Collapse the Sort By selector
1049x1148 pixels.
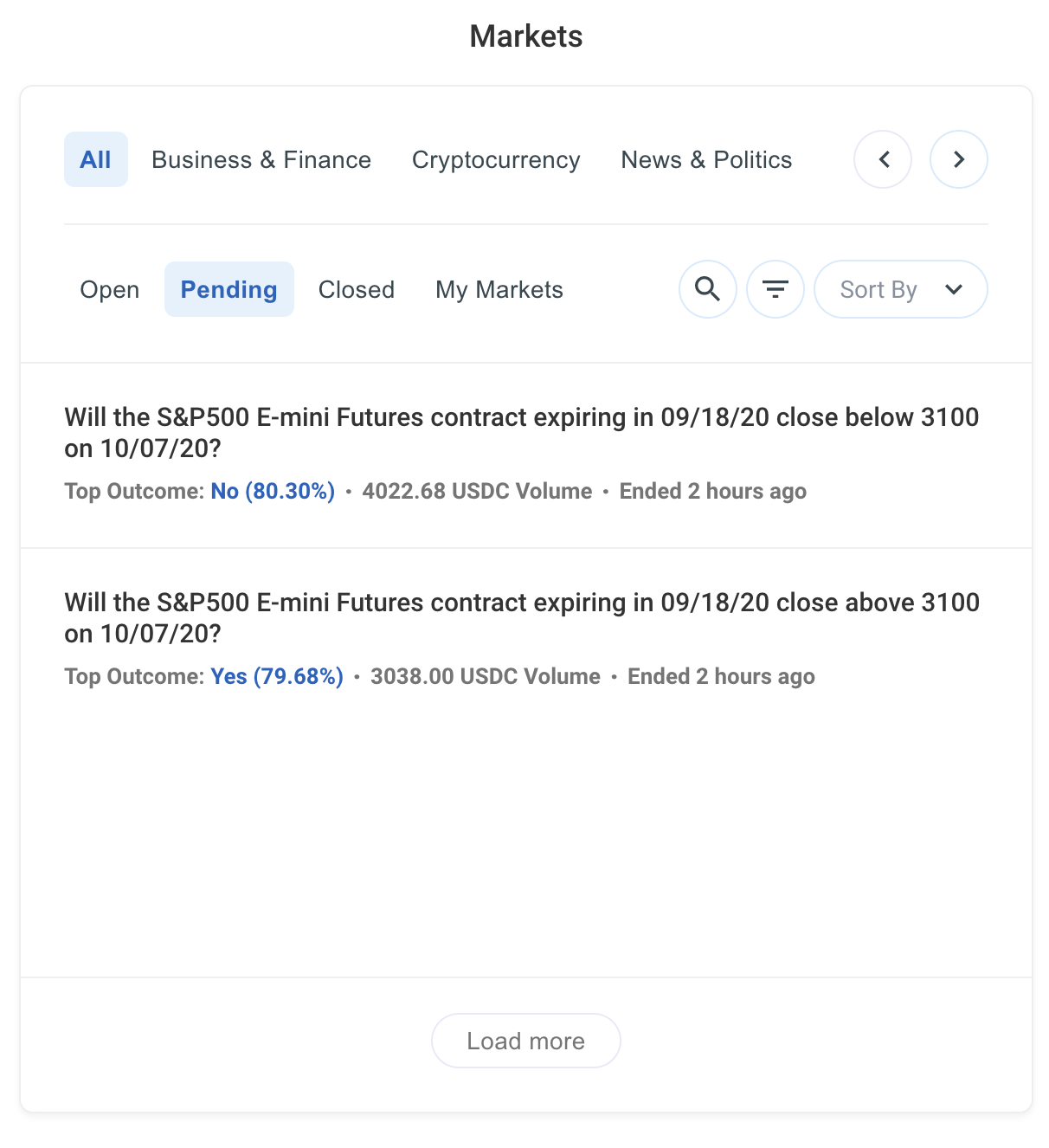[x=900, y=289]
